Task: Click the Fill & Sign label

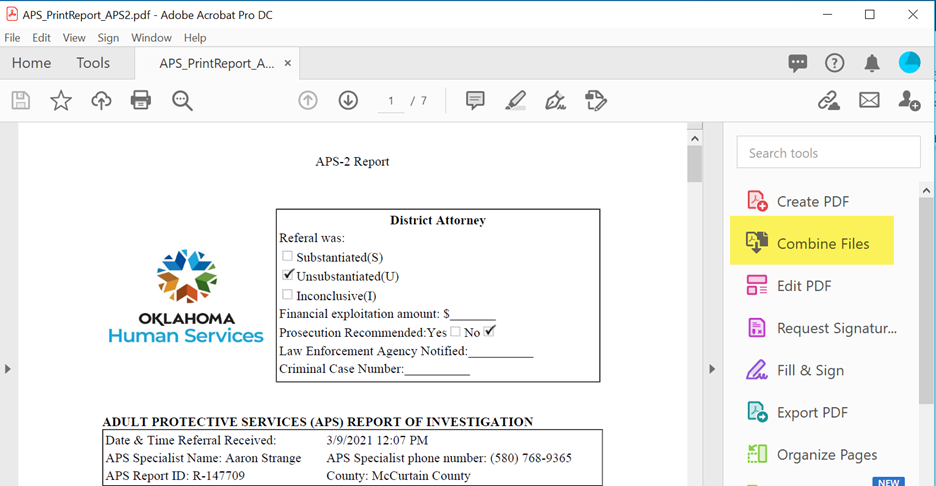Action: [x=810, y=370]
